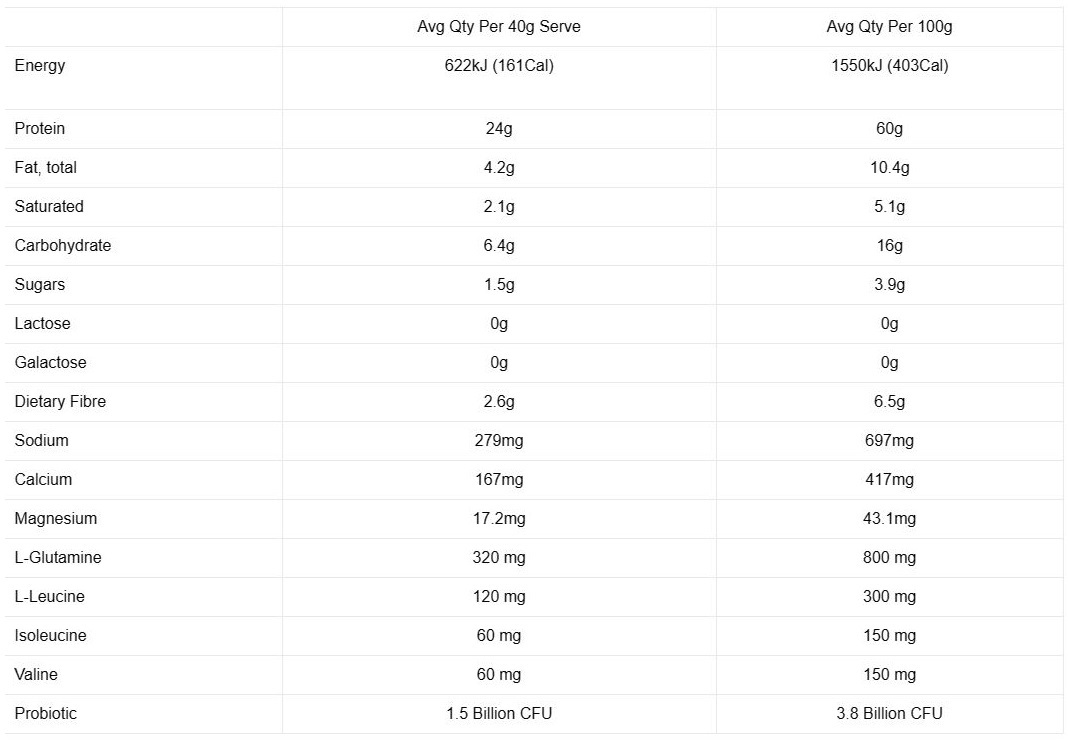Select the Avg Qty Per 40g Serve header
Screen dimensions: 1068x740
click(499, 27)
